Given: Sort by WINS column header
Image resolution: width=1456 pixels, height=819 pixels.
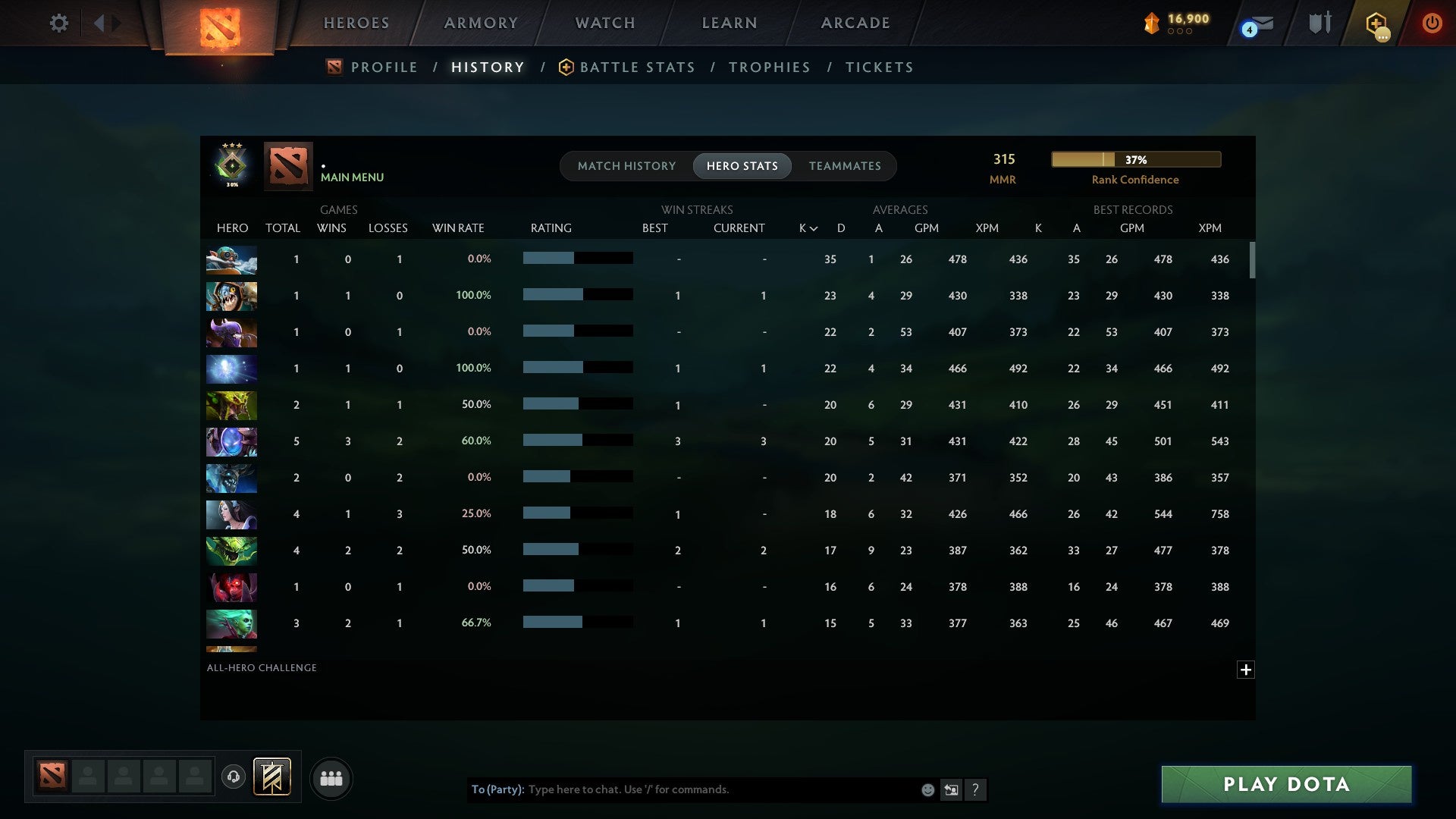Looking at the screenshot, I should click(331, 228).
